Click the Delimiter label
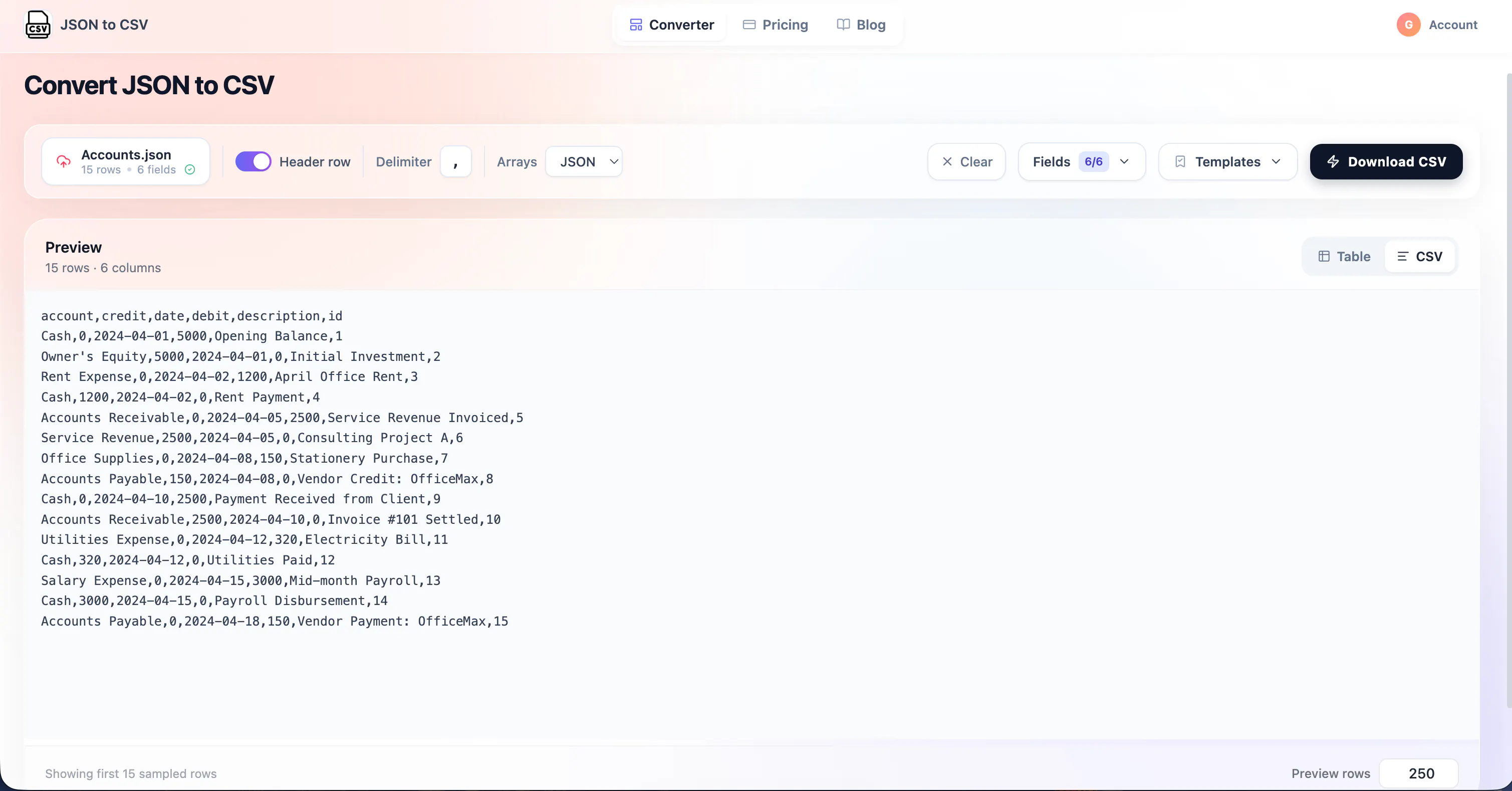 tap(403, 161)
